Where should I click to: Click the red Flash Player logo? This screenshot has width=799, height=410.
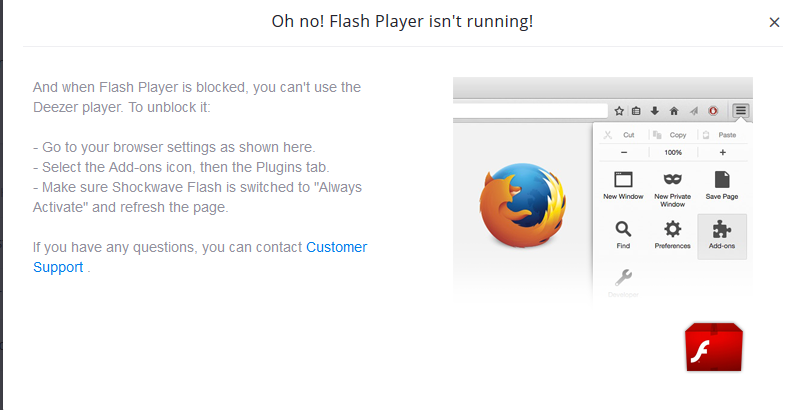click(714, 347)
